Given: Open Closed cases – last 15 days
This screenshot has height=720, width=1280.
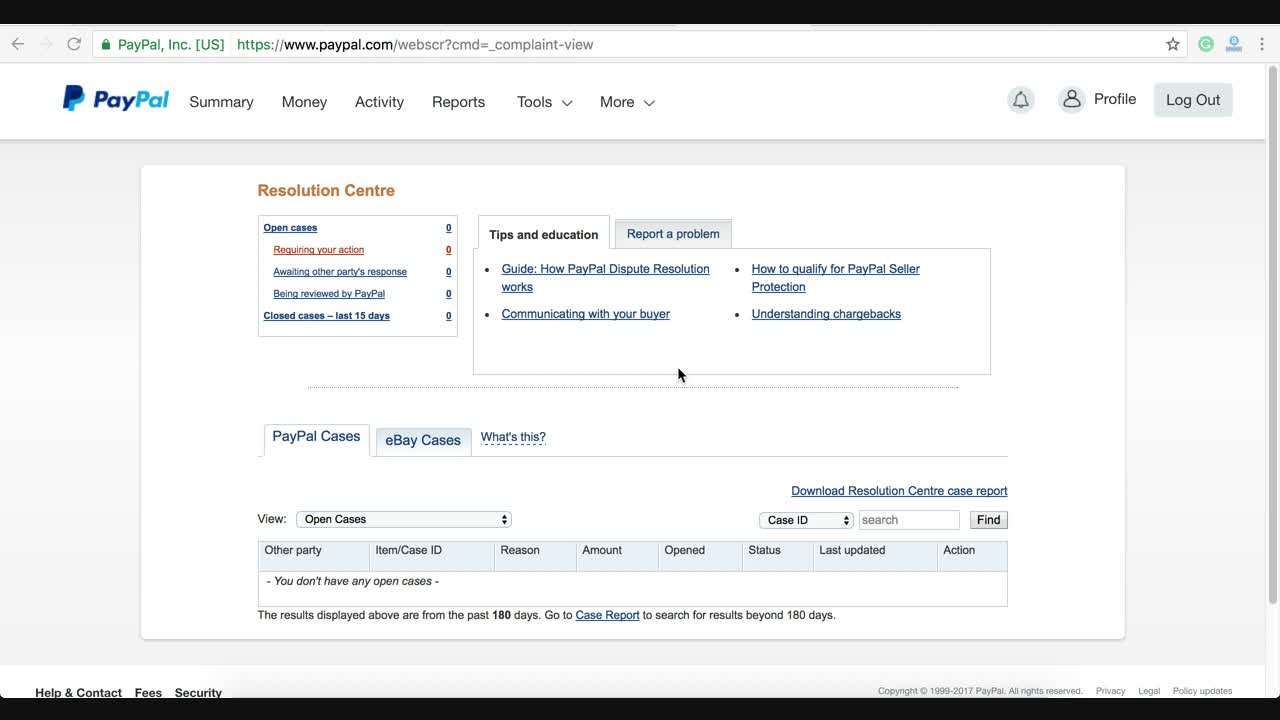Looking at the screenshot, I should pos(327,316).
